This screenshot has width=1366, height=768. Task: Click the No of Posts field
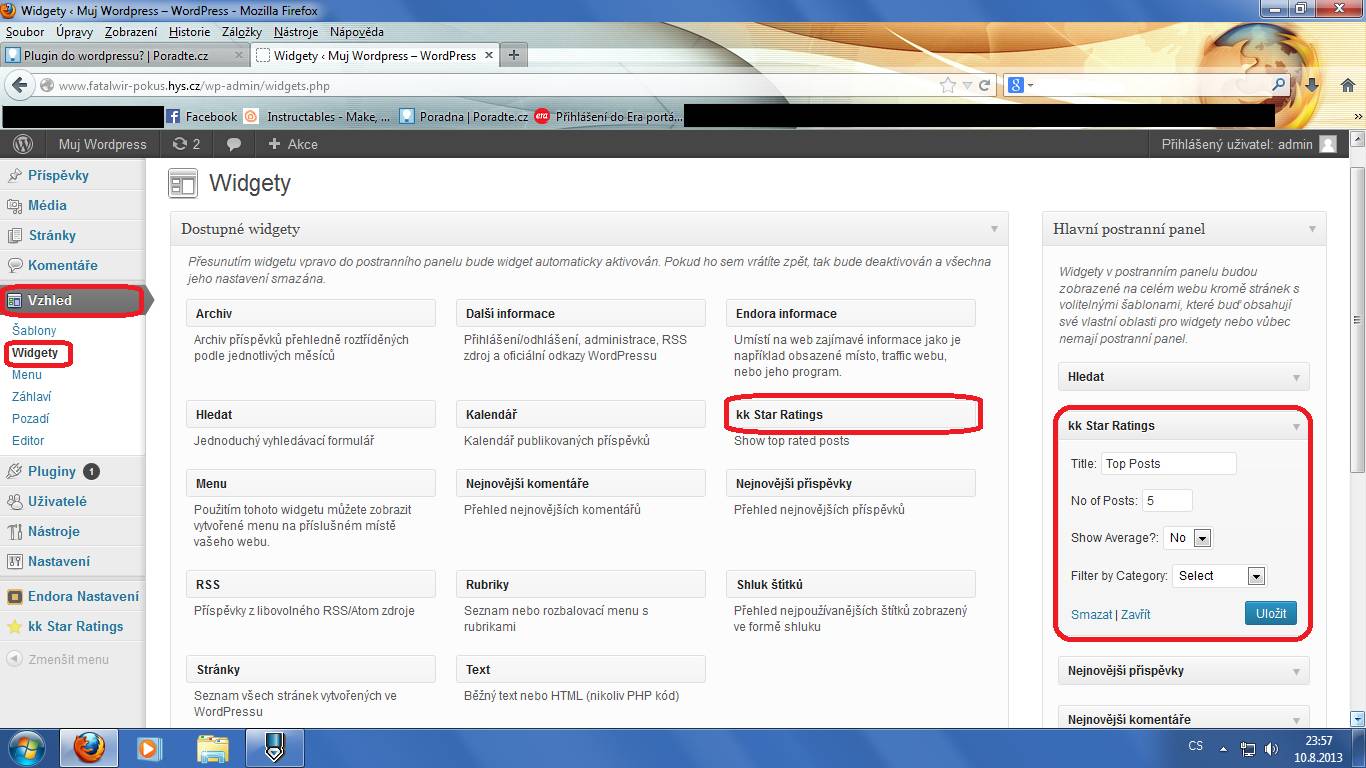pyautogui.click(x=1167, y=501)
